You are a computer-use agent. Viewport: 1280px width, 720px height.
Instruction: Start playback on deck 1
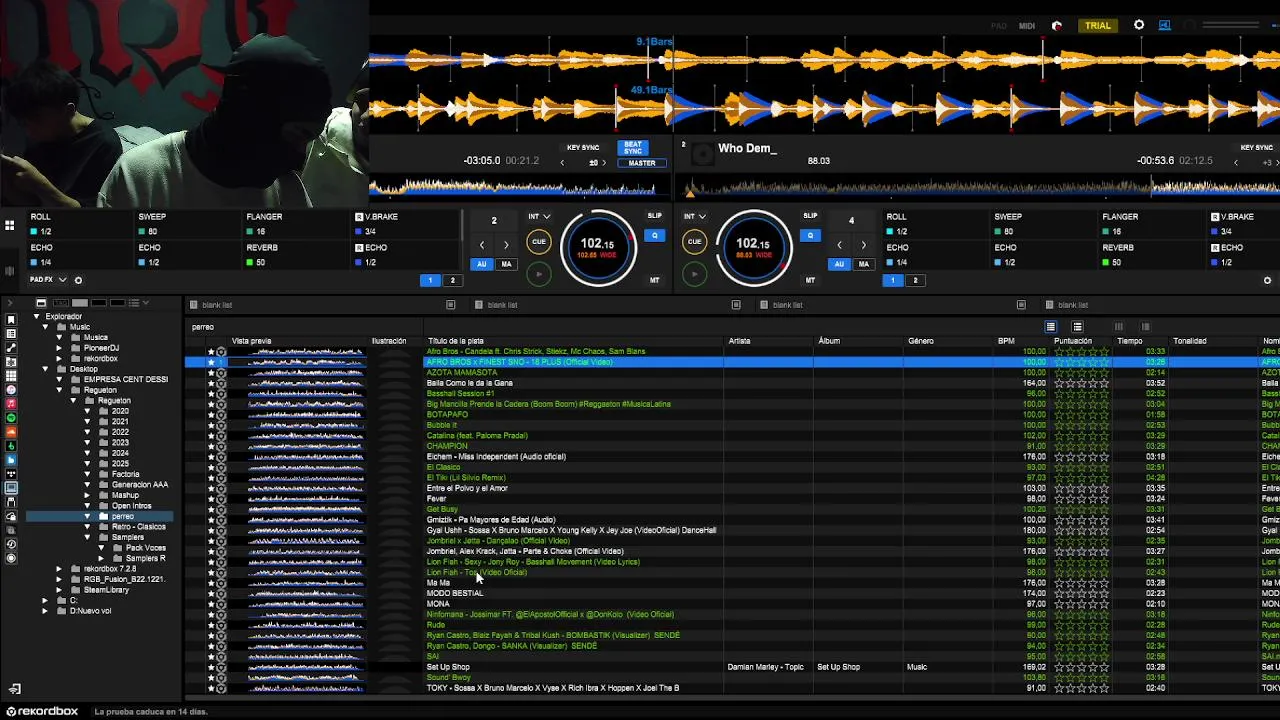pos(539,274)
